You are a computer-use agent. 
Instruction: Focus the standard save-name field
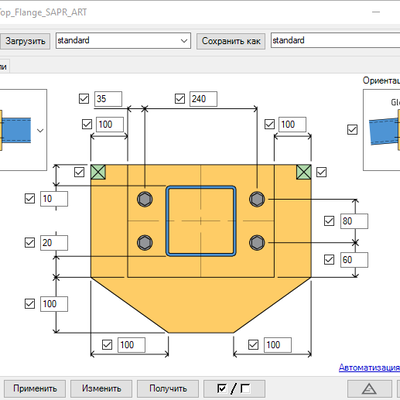[x=335, y=40]
